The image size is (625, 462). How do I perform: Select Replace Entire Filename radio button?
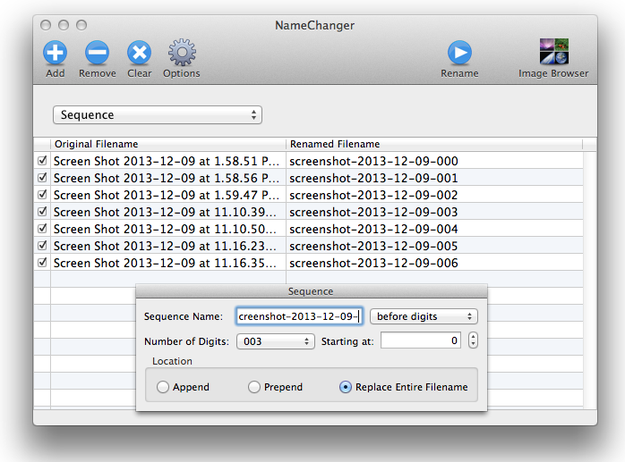(345, 387)
